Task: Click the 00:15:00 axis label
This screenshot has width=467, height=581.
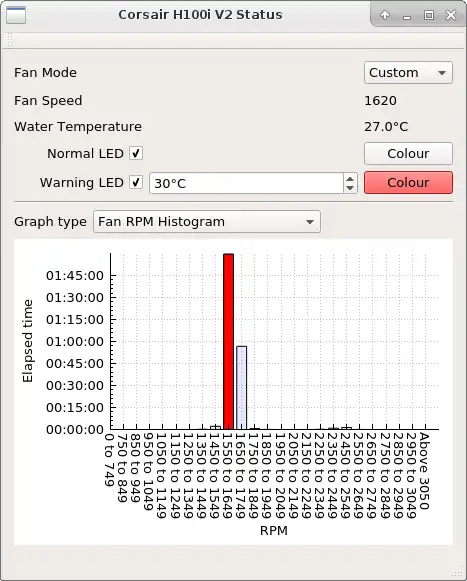Action: (x=75, y=408)
